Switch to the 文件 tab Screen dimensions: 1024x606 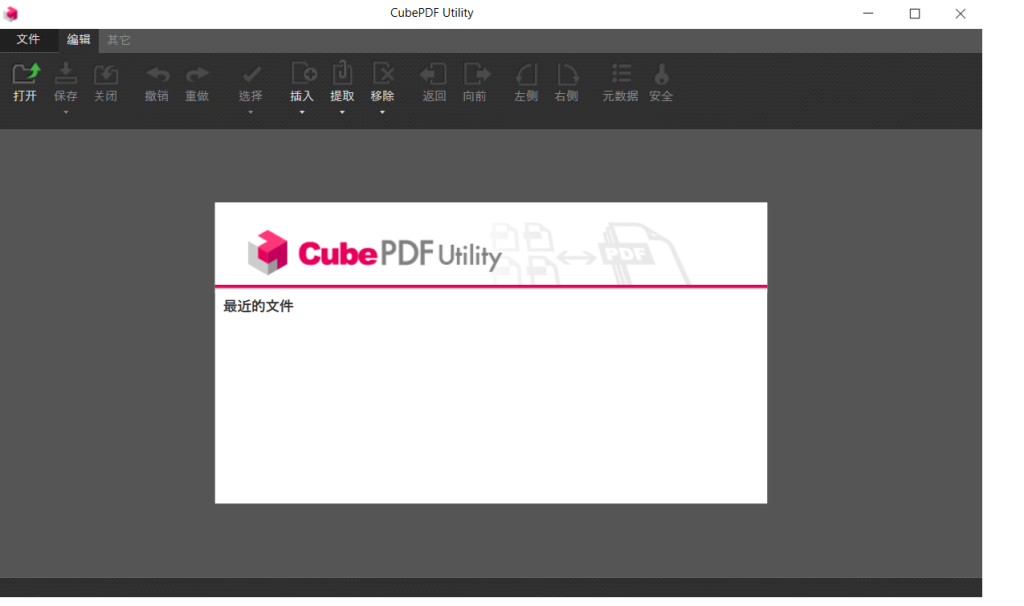tap(29, 39)
